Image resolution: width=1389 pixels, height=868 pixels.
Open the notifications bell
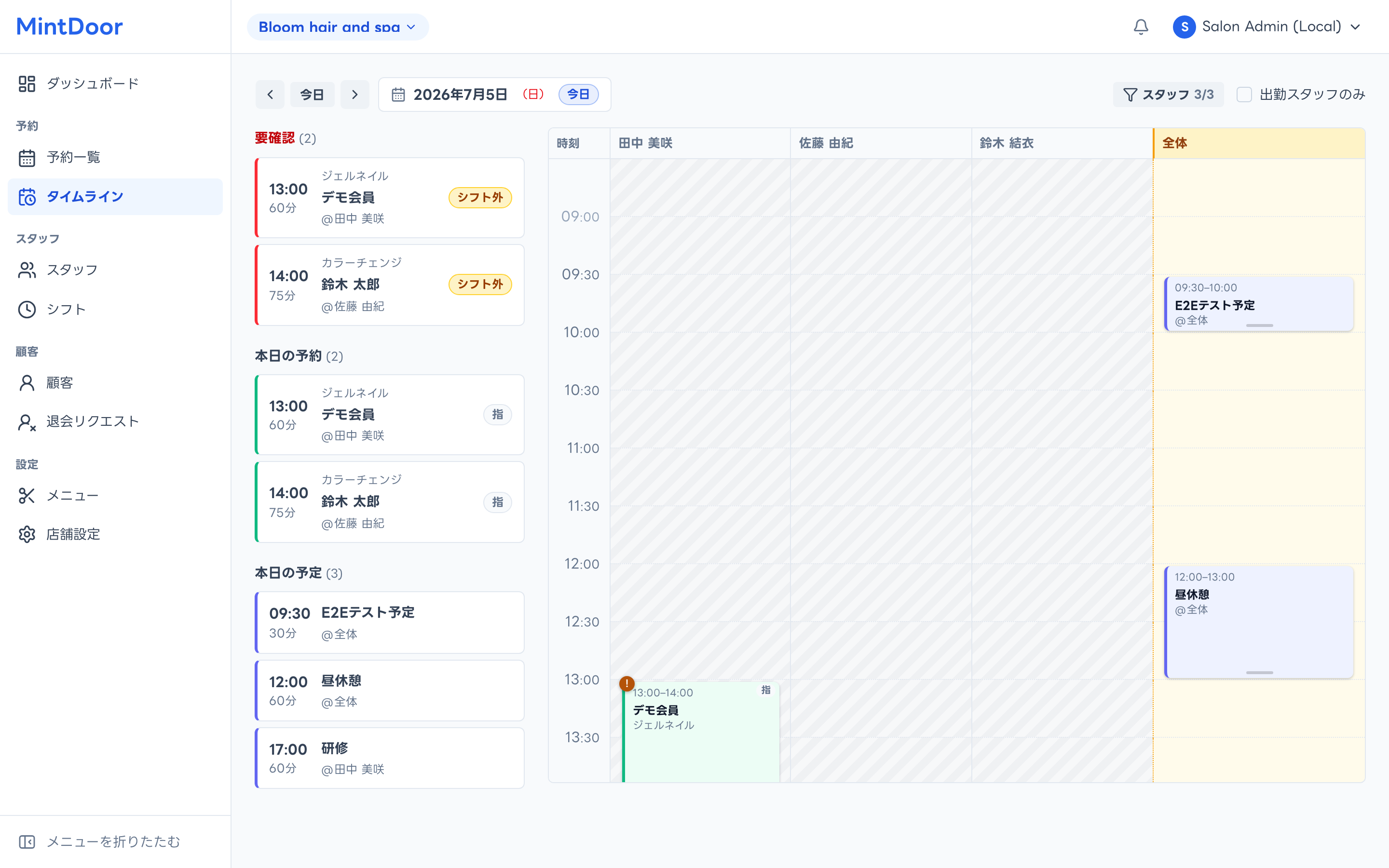click(x=1141, y=27)
